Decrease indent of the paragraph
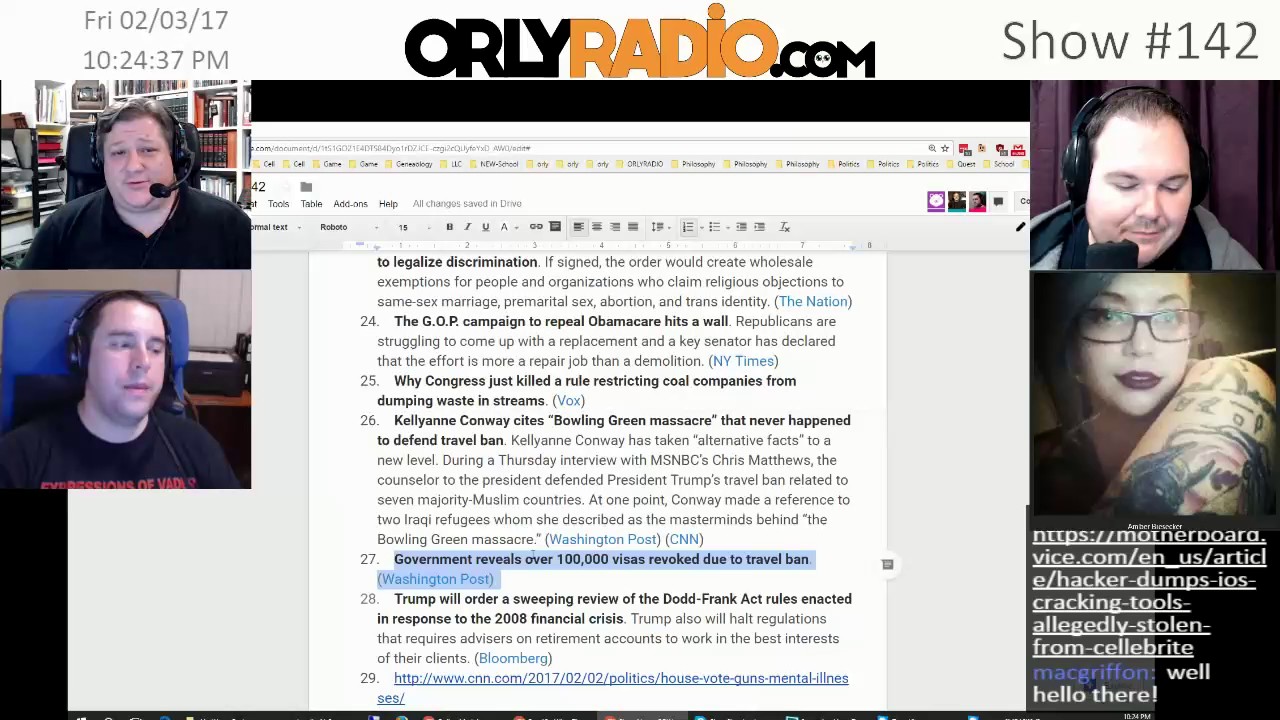This screenshot has width=1280, height=720. point(741,227)
